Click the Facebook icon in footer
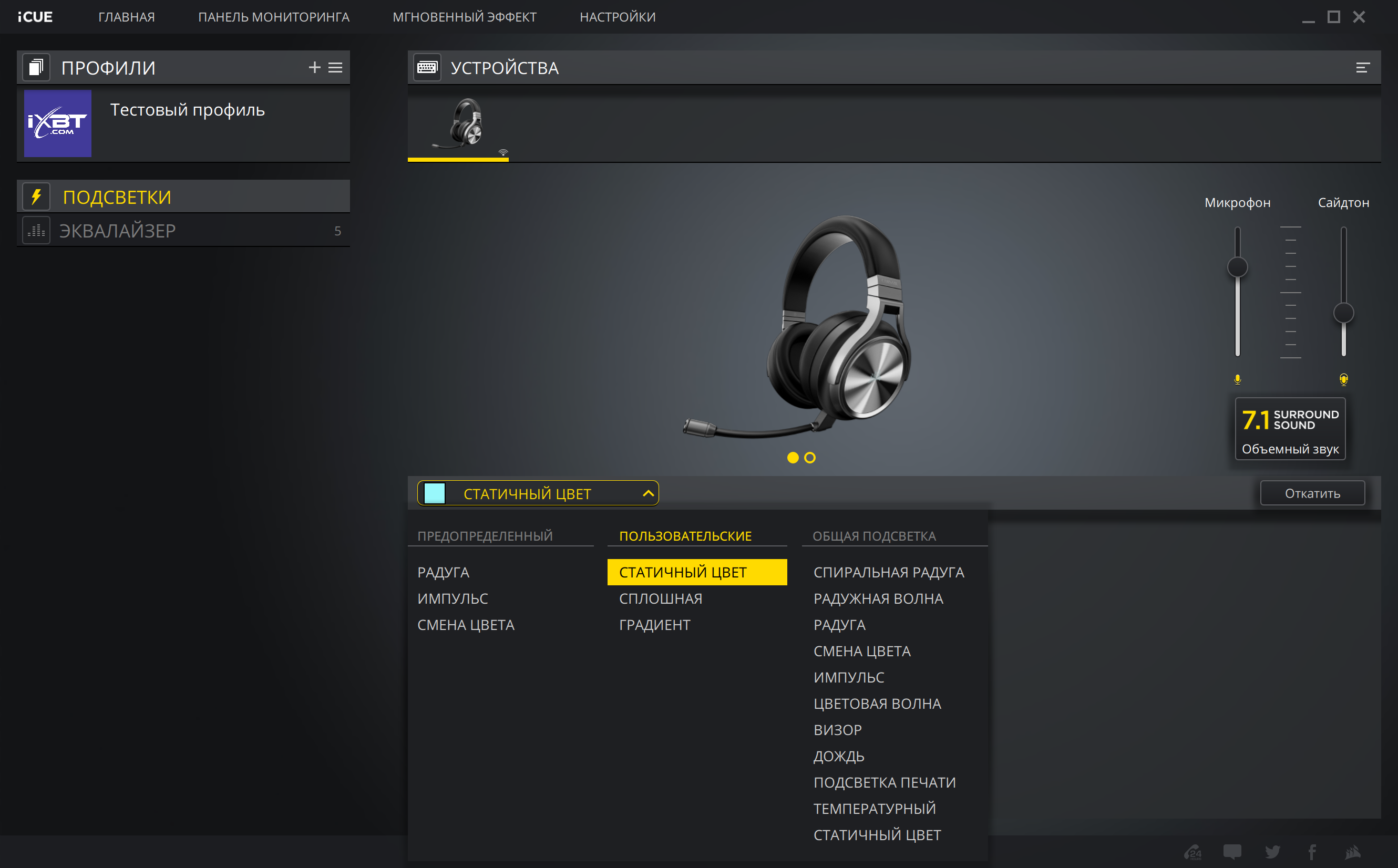 point(1312,851)
